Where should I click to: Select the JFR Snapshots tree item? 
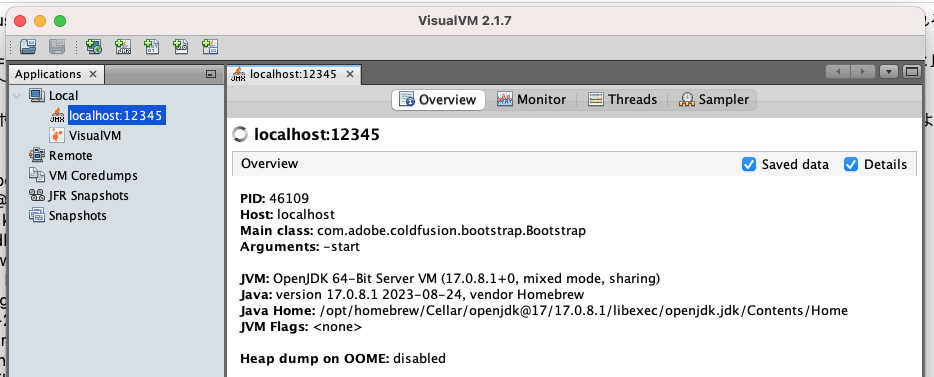[79, 195]
